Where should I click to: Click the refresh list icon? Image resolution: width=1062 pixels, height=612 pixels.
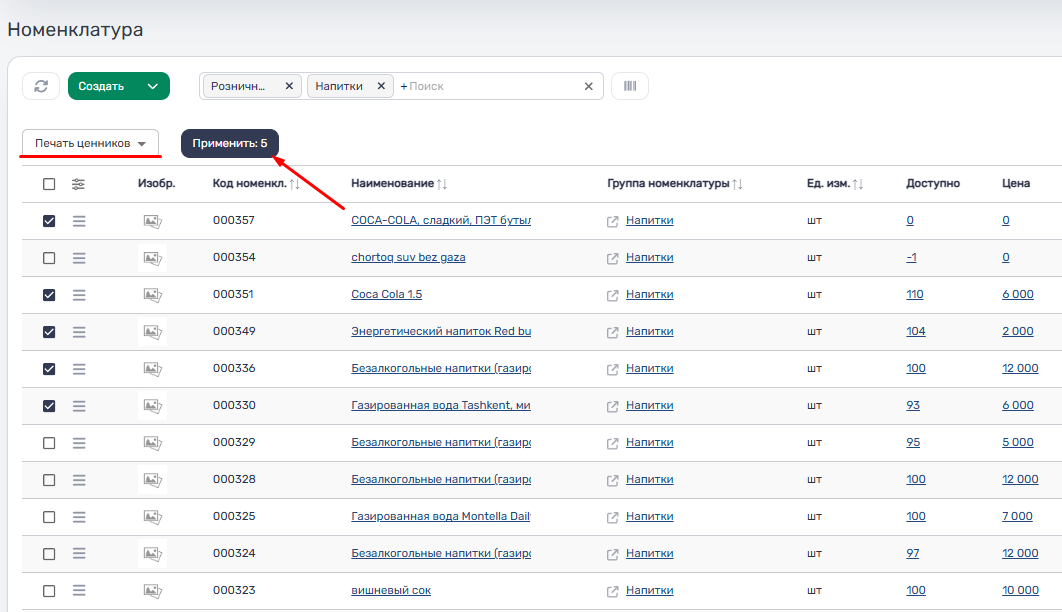(x=41, y=86)
